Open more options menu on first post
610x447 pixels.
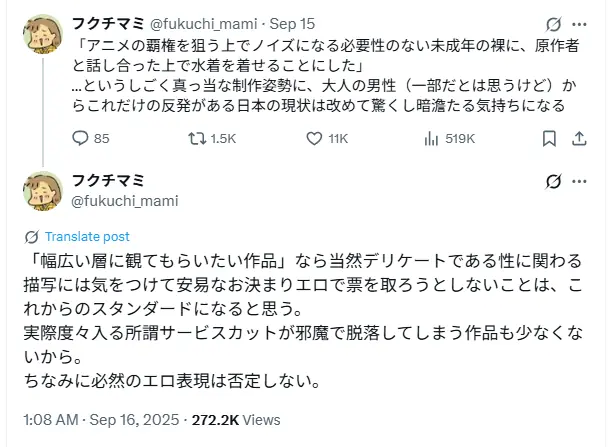pos(580,25)
